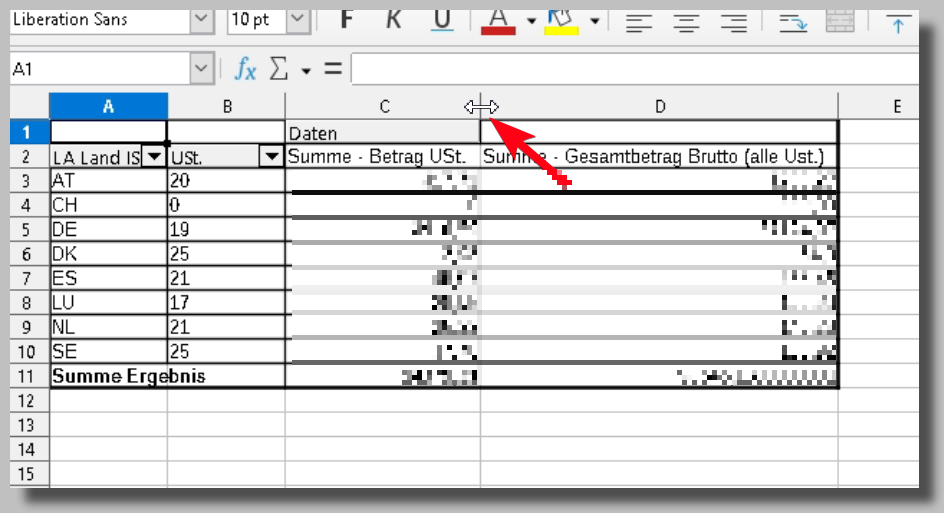
Task: Toggle italic formatting (K button)
Action: 394,20
